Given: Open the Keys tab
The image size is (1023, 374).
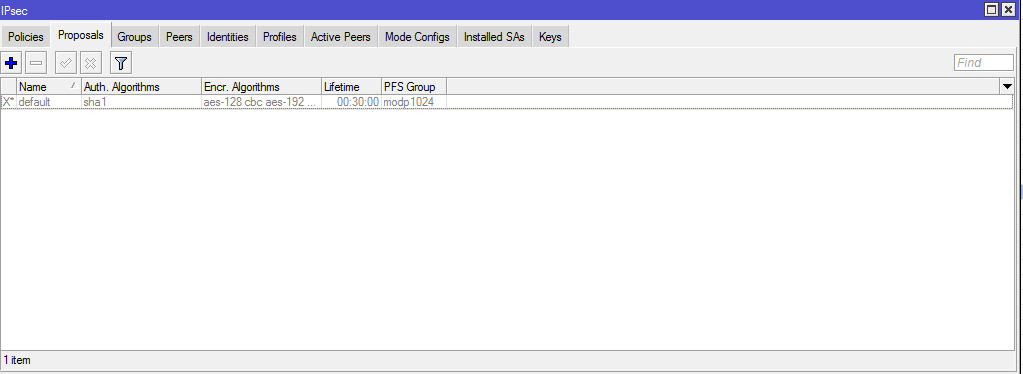Looking at the screenshot, I should [x=551, y=37].
